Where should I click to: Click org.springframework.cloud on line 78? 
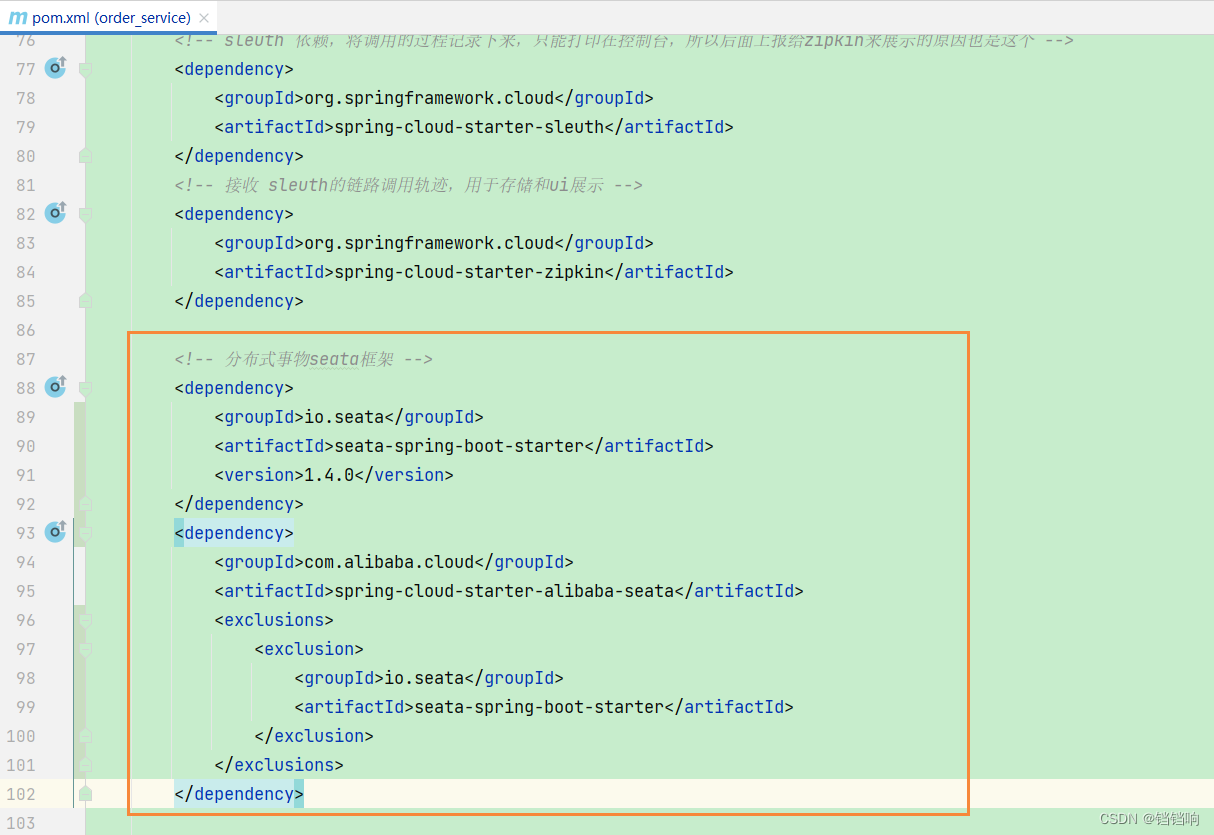coord(429,98)
